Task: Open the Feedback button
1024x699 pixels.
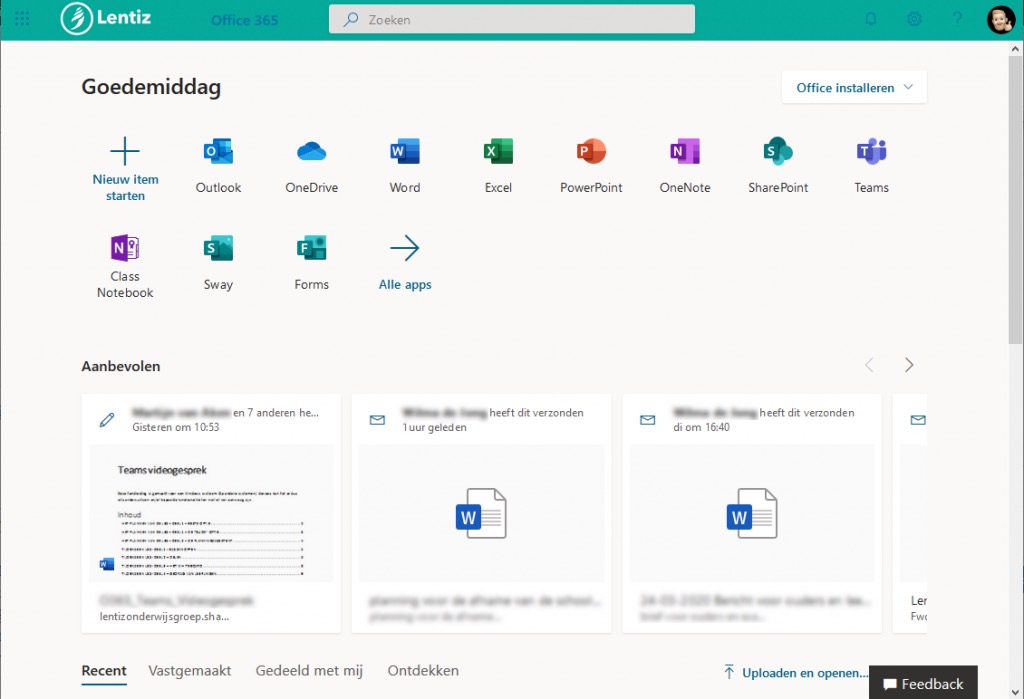Action: tap(923, 683)
